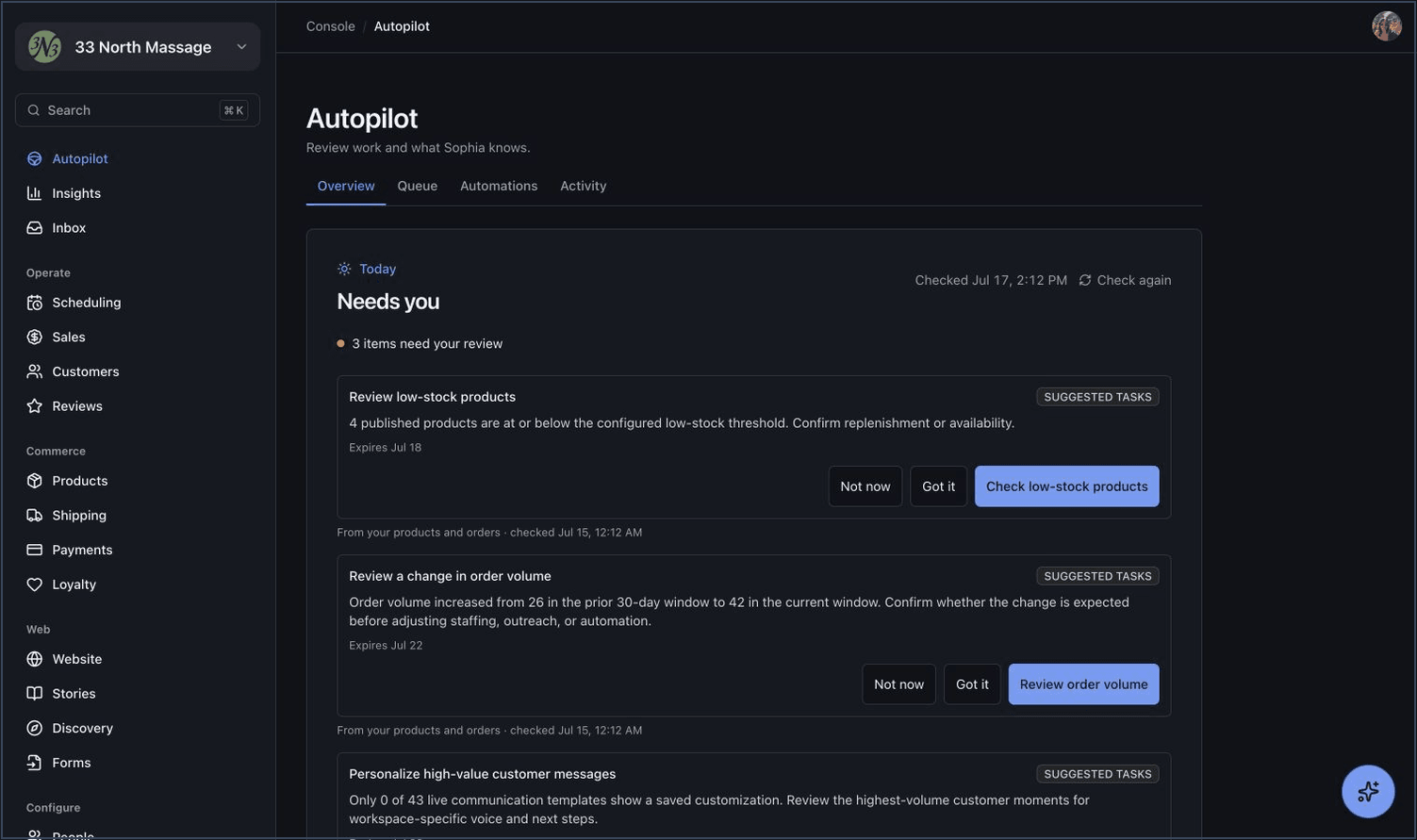Click the Check again link

(1125, 280)
